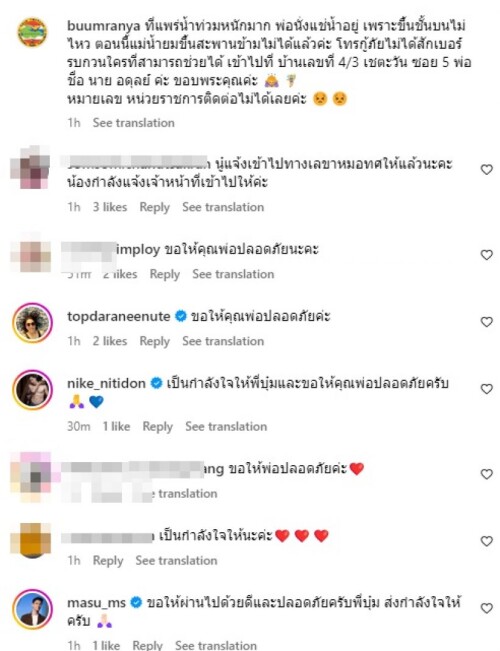Image resolution: width=500 pixels, height=651 pixels.
Task: Reply to topdaraneenute's comment
Action: coord(154,341)
